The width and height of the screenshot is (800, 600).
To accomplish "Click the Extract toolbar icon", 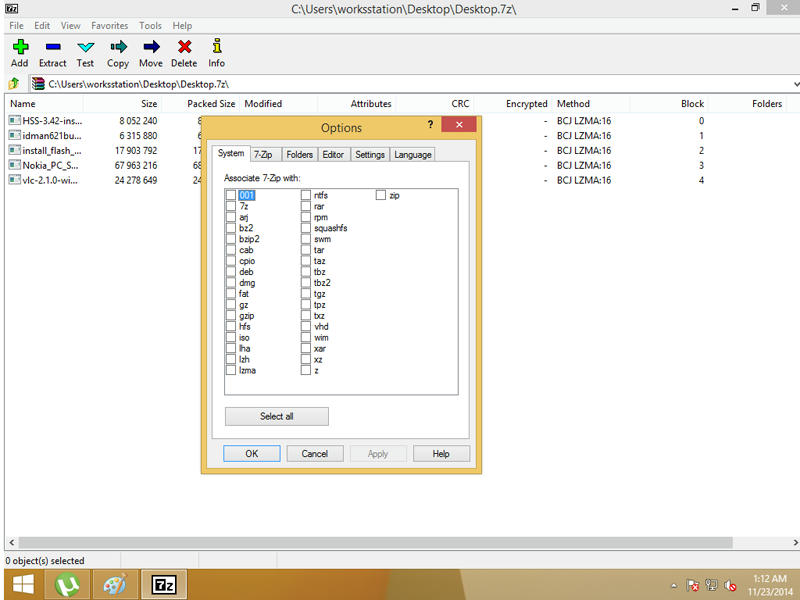I will (x=53, y=47).
